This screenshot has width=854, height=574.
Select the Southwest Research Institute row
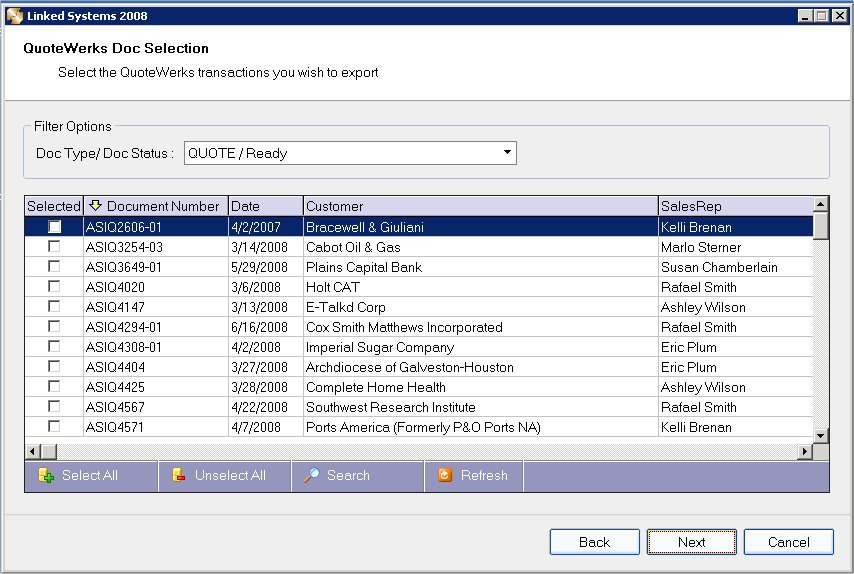pyautogui.click(x=419, y=407)
